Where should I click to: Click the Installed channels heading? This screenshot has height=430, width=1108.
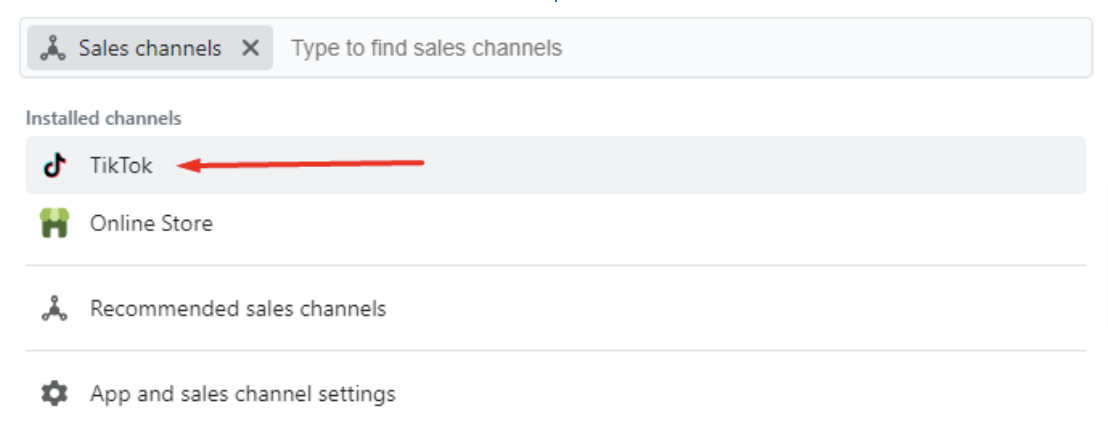coord(104,118)
